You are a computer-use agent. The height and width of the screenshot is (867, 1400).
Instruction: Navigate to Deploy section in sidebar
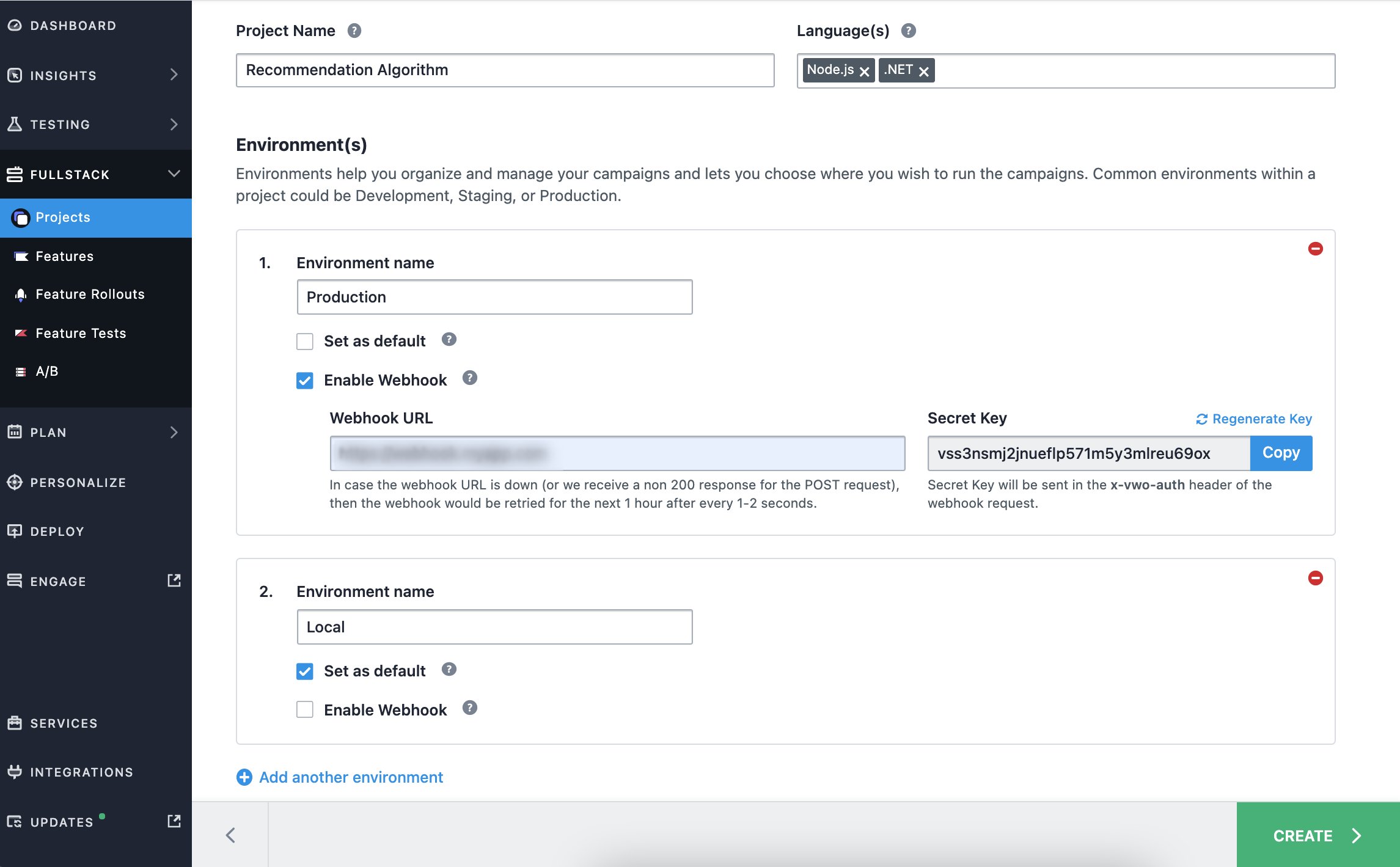[x=57, y=531]
